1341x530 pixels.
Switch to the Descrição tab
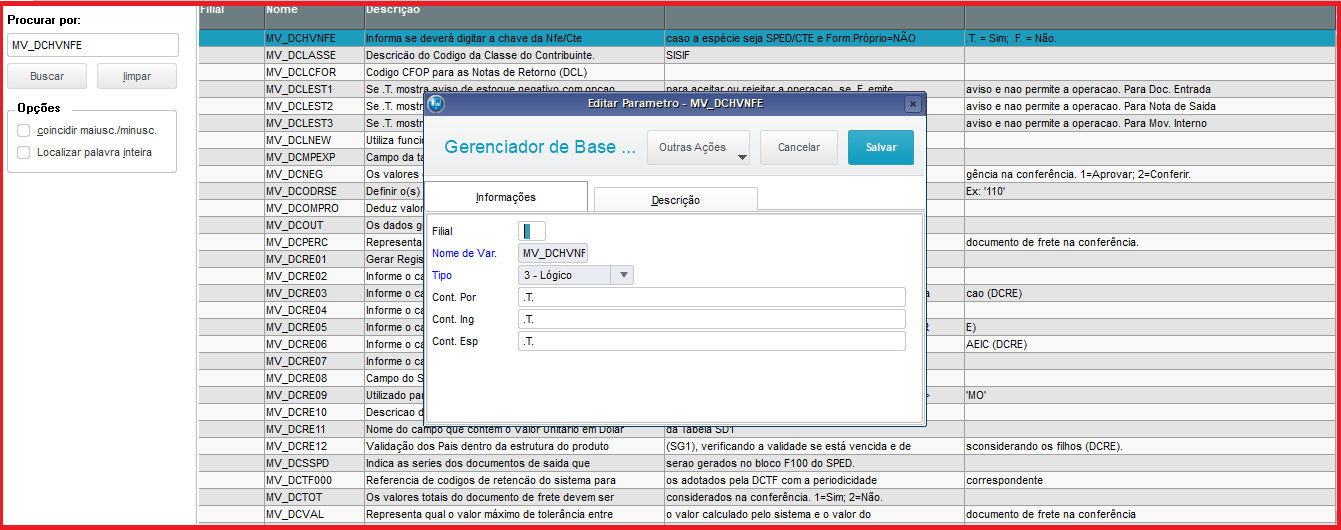[676, 200]
